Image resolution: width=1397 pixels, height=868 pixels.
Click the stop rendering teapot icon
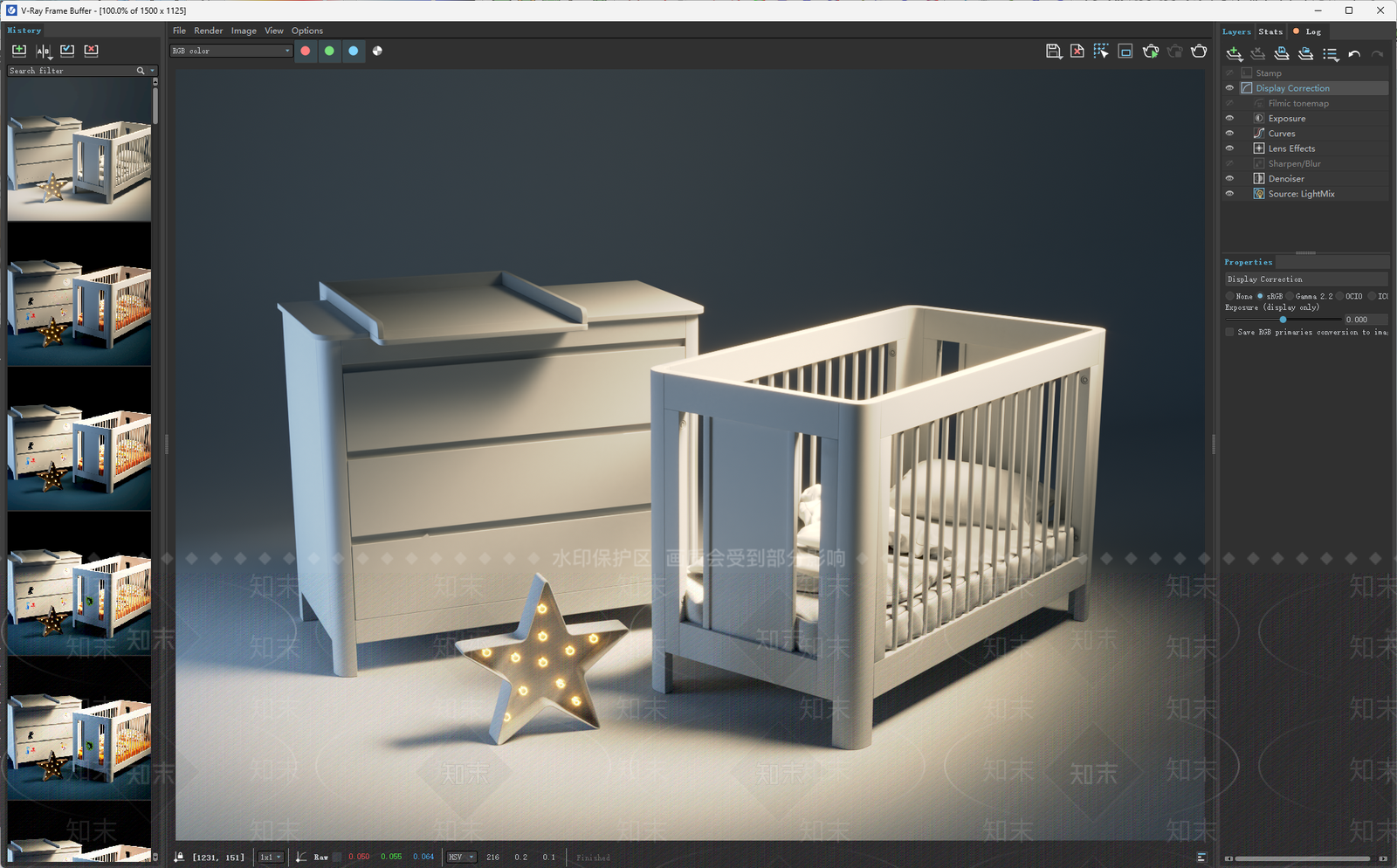tap(1175, 52)
